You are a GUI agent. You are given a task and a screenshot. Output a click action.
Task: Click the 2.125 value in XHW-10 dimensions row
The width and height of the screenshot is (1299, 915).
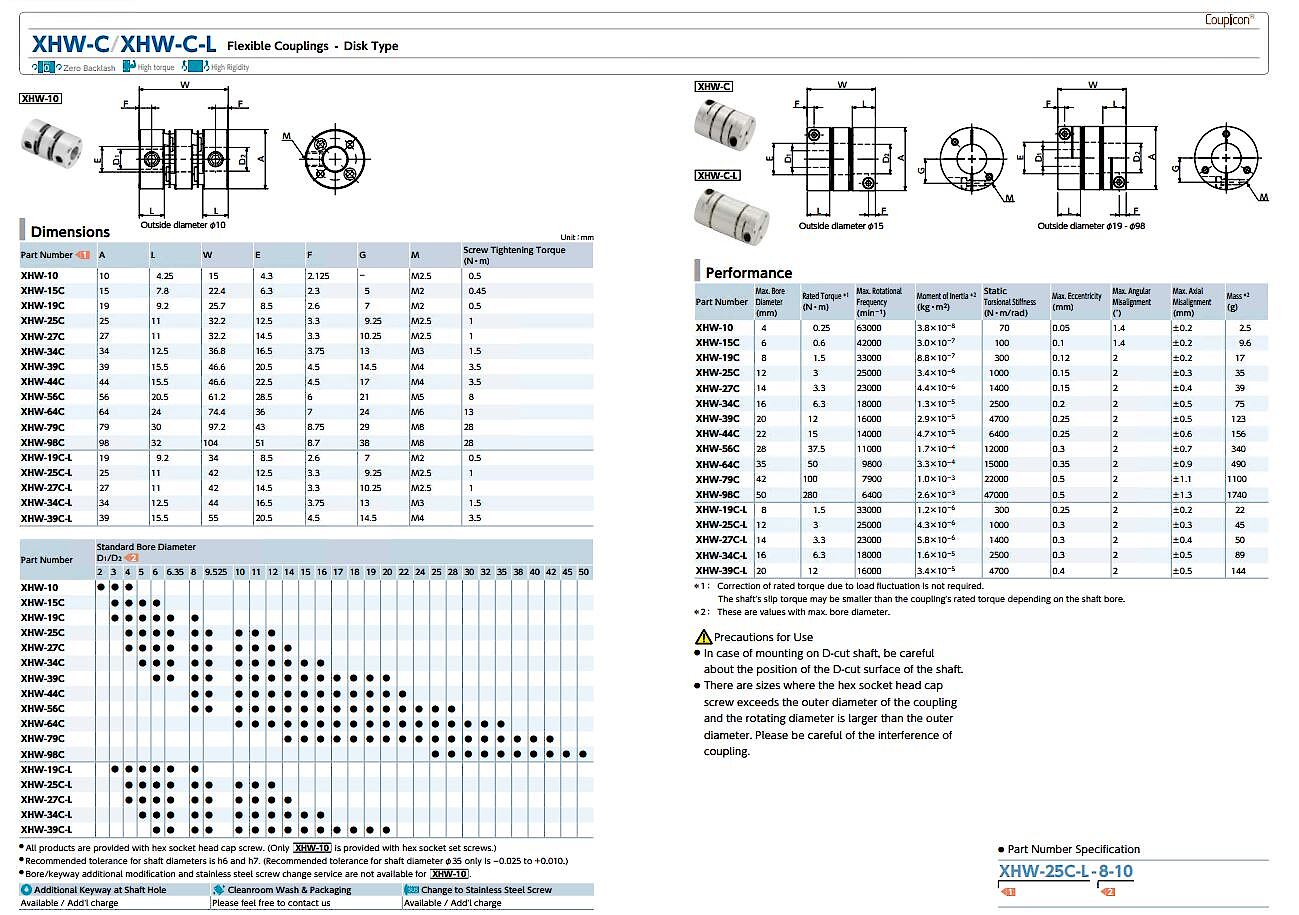[320, 275]
